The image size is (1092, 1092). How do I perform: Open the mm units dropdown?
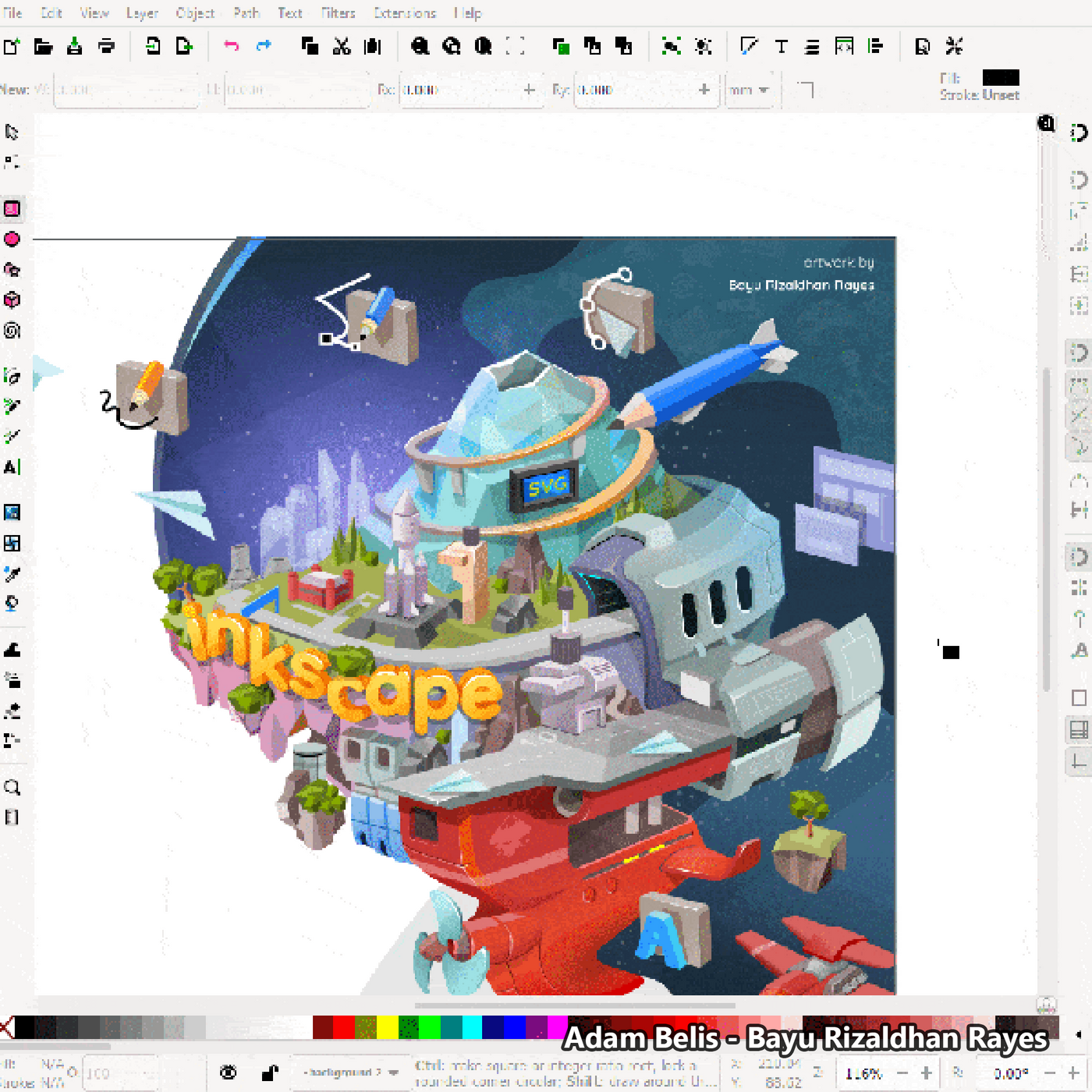tap(749, 90)
